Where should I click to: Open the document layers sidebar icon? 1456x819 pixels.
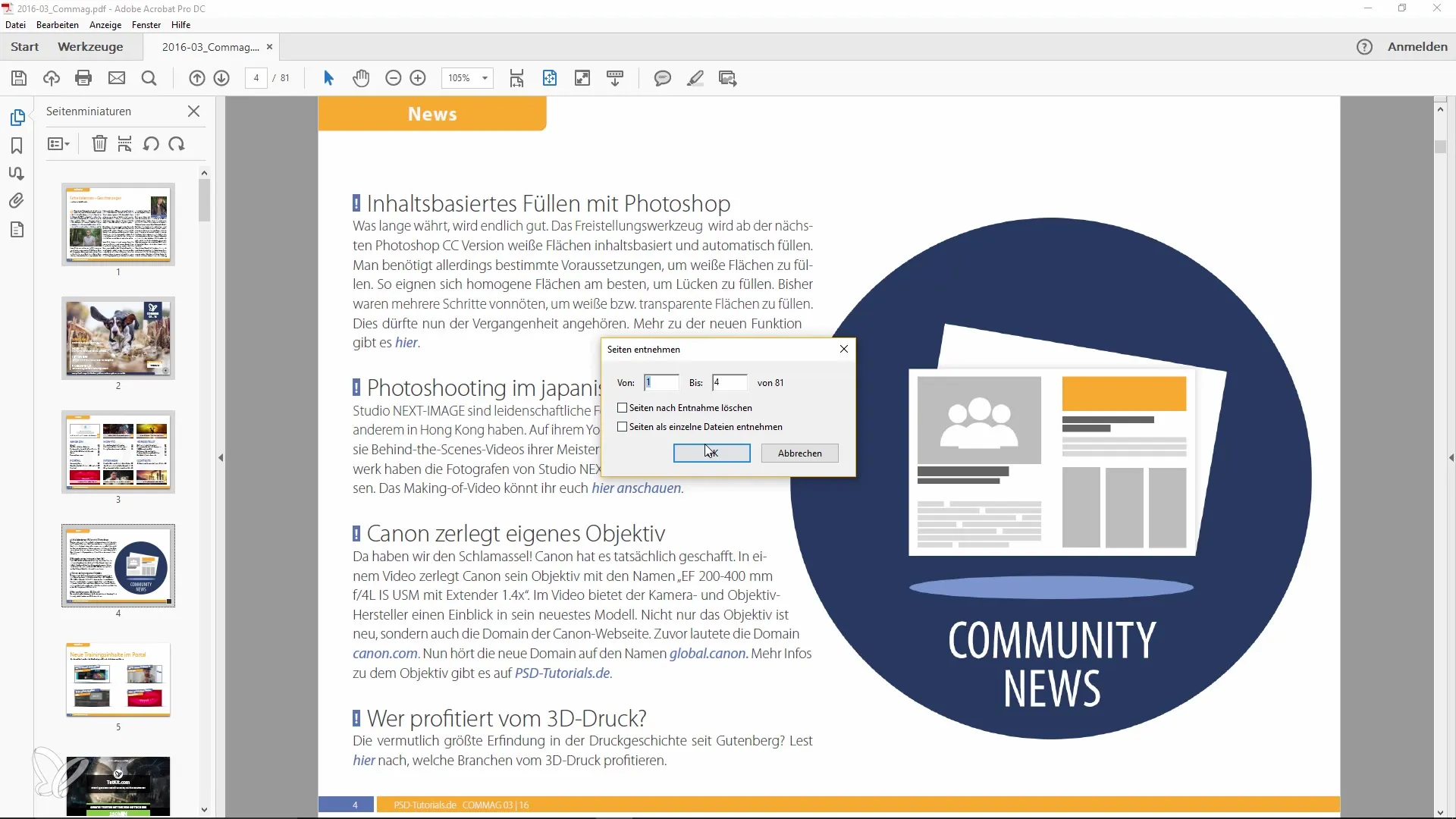pyautogui.click(x=17, y=230)
